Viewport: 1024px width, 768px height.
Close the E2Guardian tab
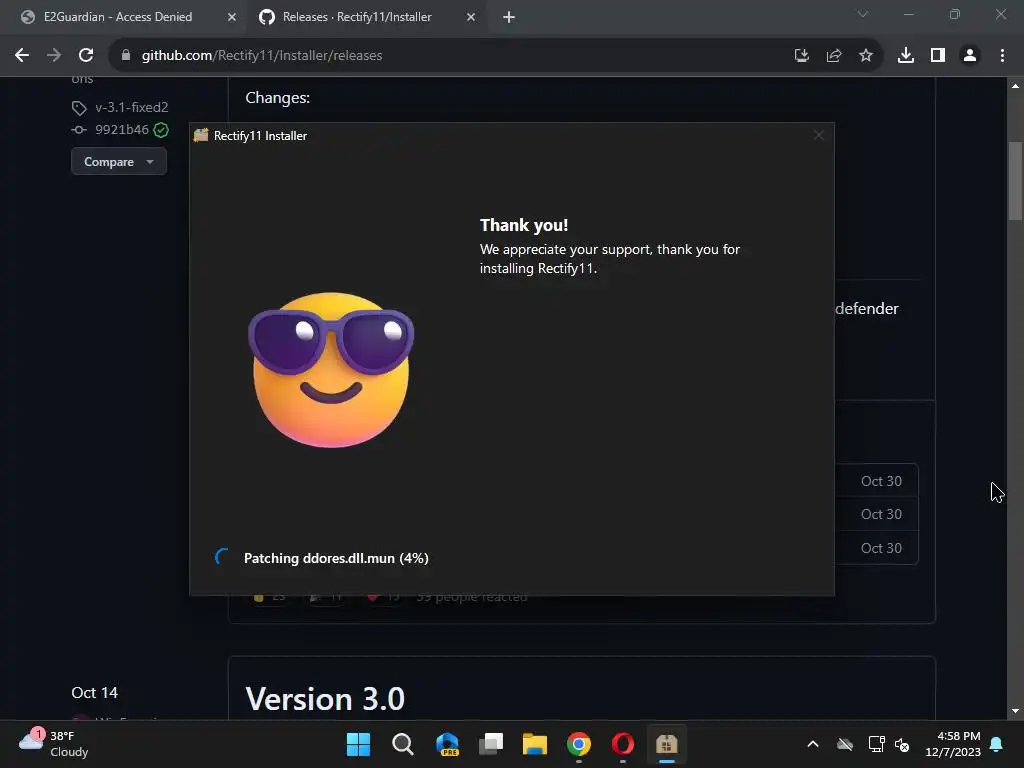pos(232,18)
